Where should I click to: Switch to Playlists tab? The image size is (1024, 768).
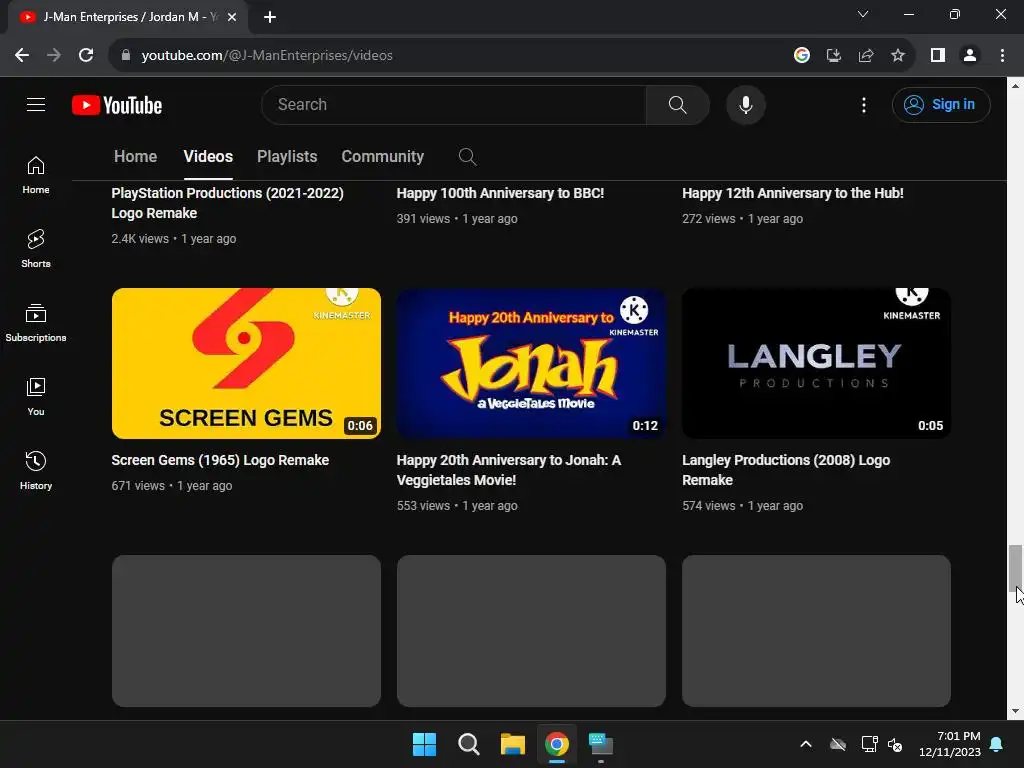coord(287,157)
